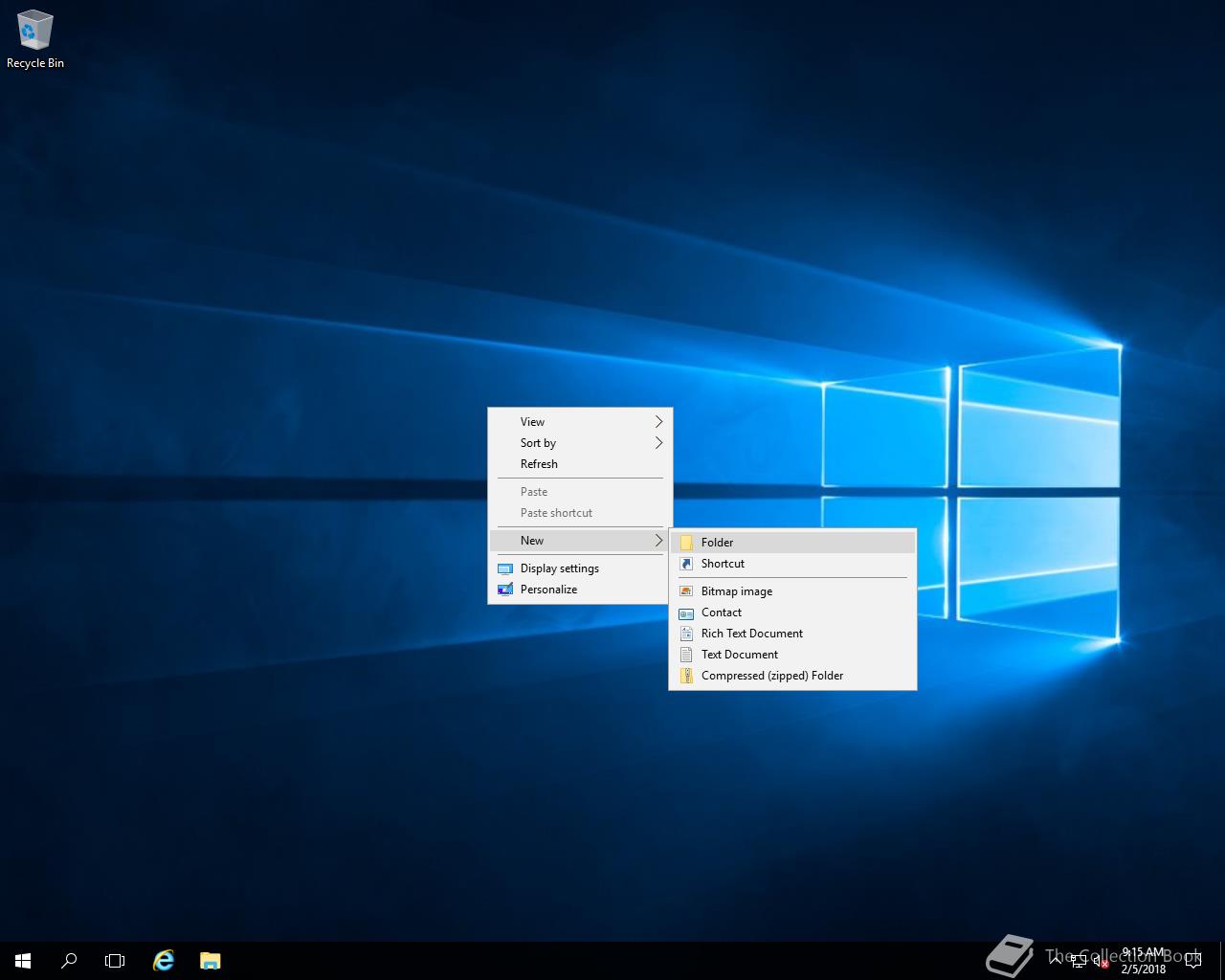Create a new Shortcut from submenu

pos(792,564)
